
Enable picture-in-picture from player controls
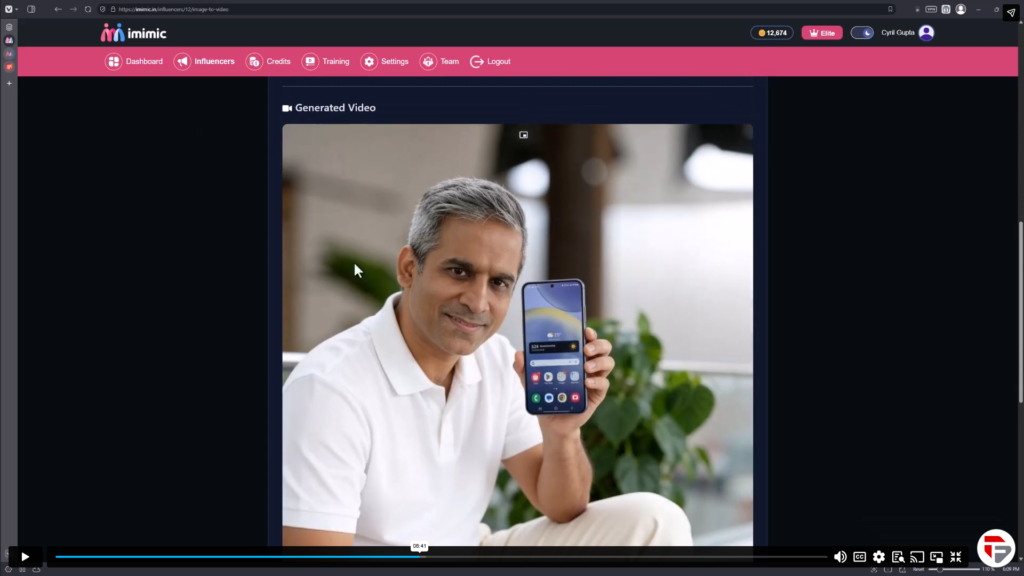(936, 557)
